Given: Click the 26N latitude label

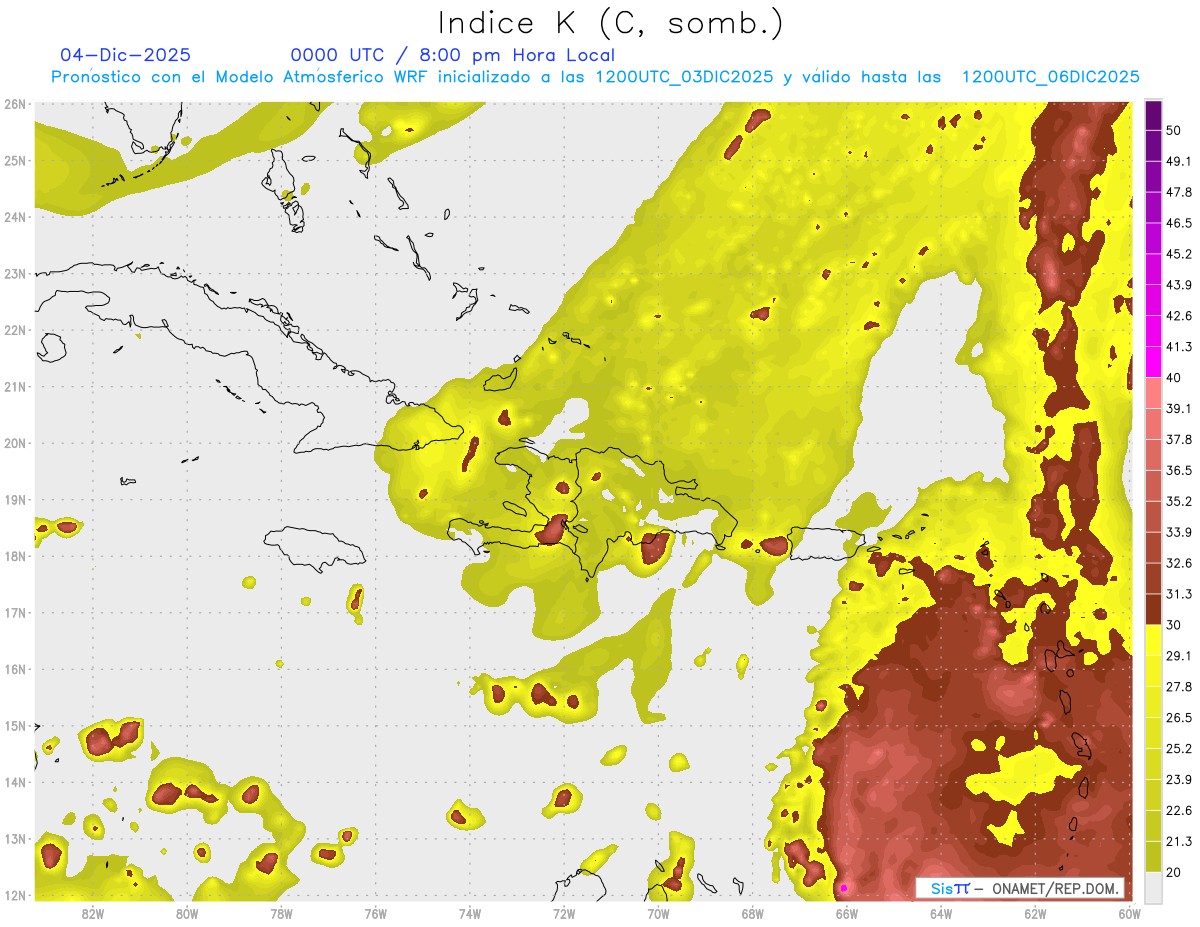Looking at the screenshot, I should (14, 104).
